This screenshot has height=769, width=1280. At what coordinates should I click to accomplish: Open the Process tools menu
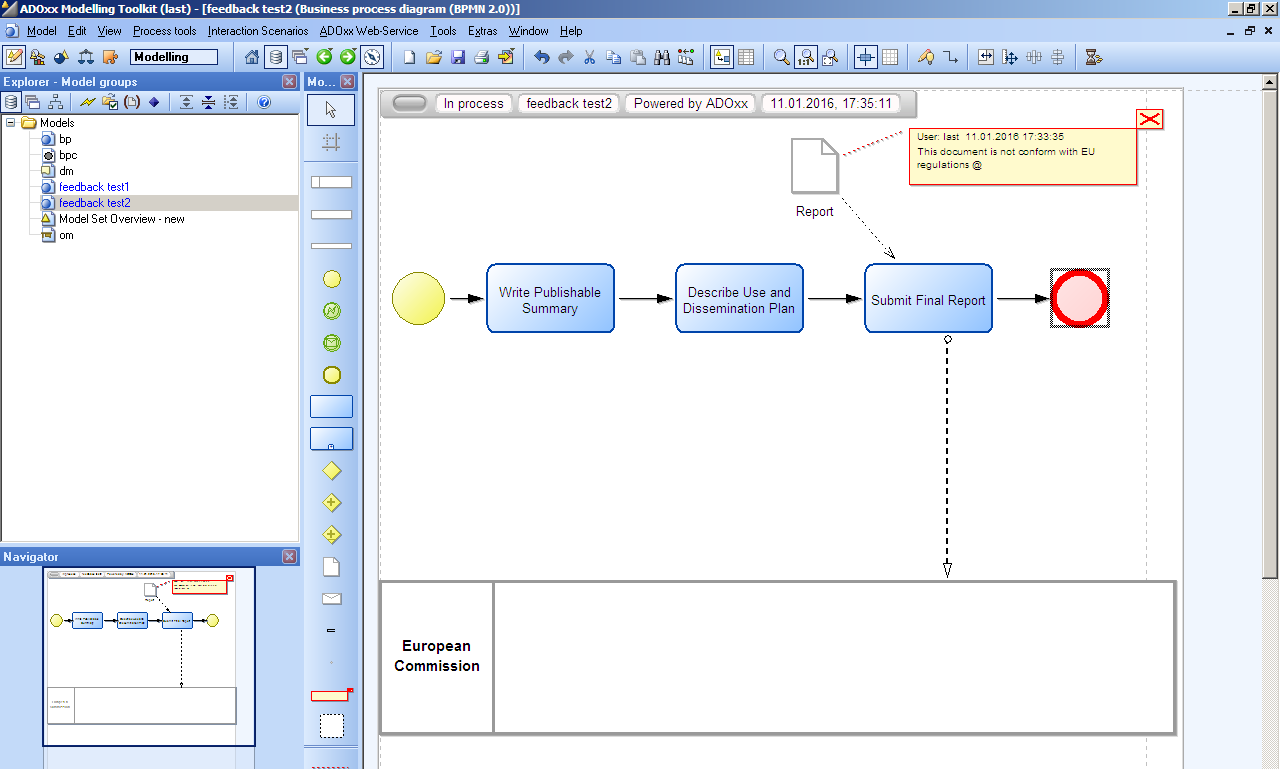(x=164, y=31)
